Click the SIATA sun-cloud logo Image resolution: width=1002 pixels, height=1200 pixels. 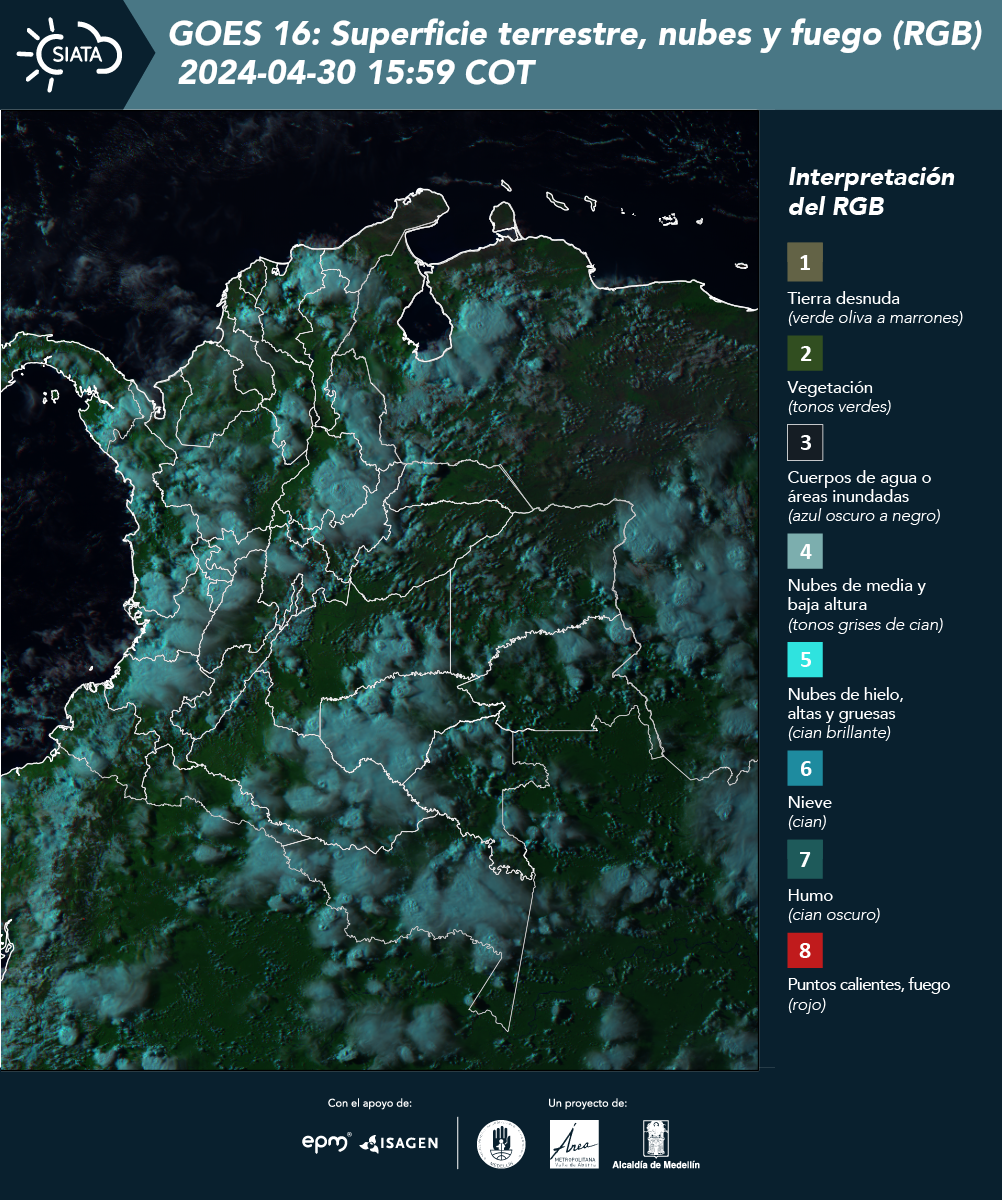pyautogui.click(x=68, y=54)
